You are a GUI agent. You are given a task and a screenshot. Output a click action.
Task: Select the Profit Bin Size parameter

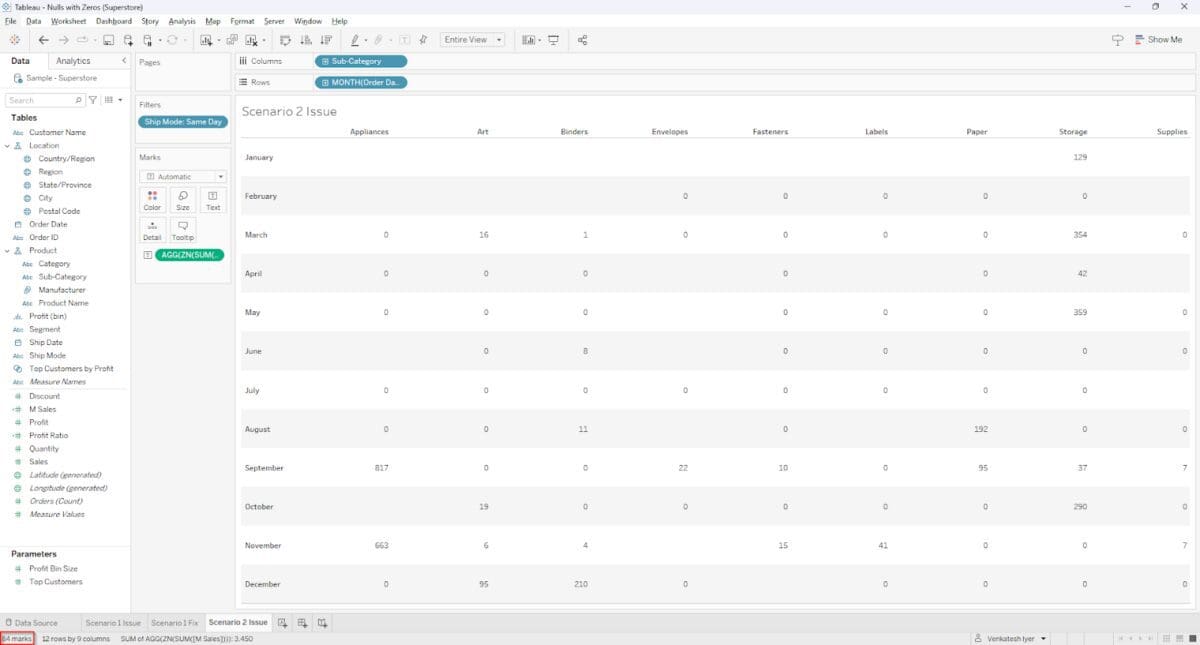(53, 568)
